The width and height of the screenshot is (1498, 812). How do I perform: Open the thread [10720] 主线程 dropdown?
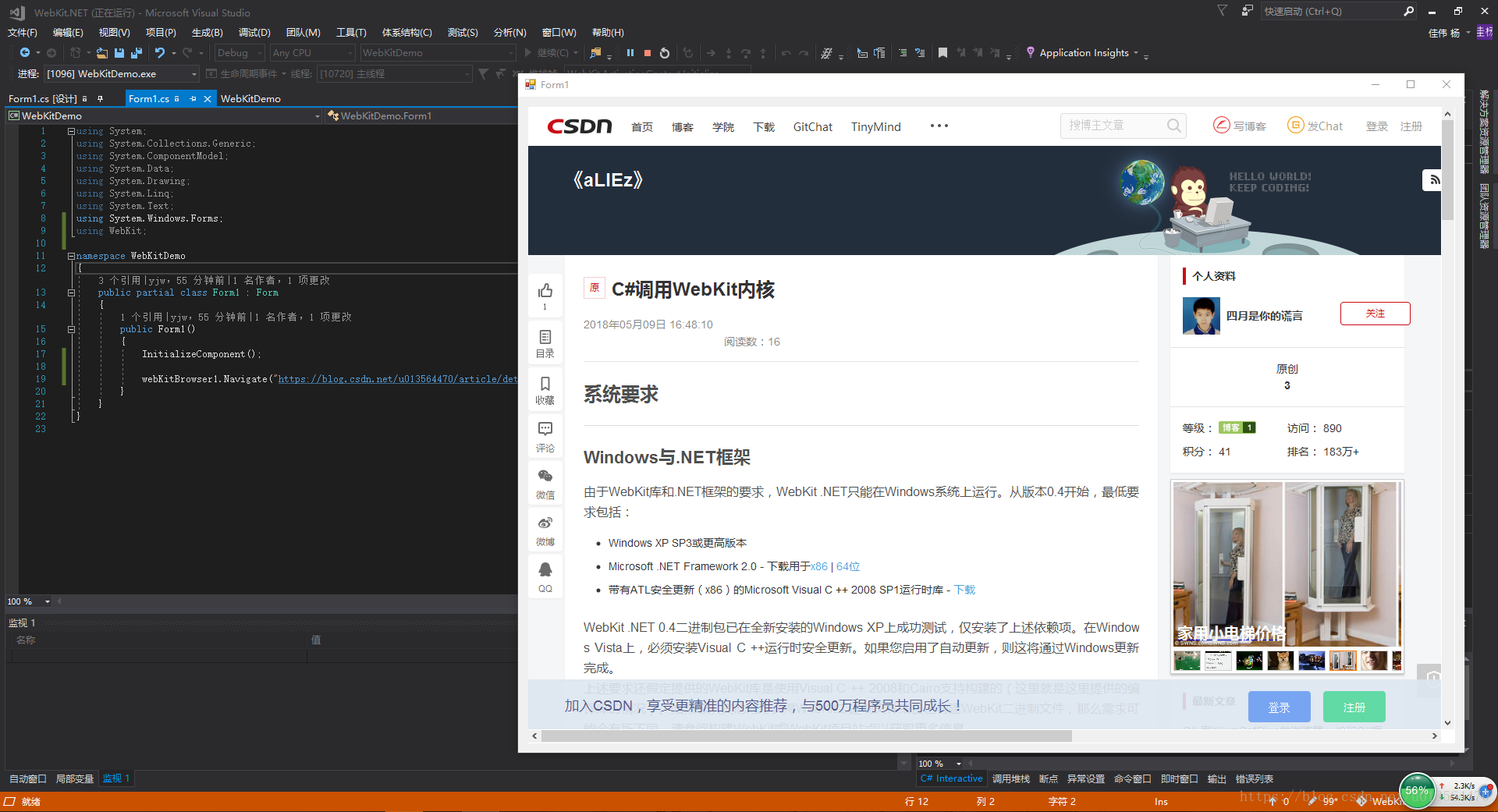pos(395,73)
